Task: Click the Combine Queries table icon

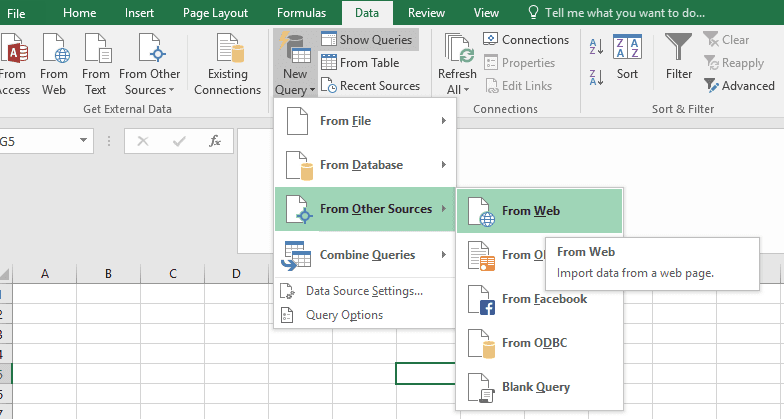Action: [296, 256]
